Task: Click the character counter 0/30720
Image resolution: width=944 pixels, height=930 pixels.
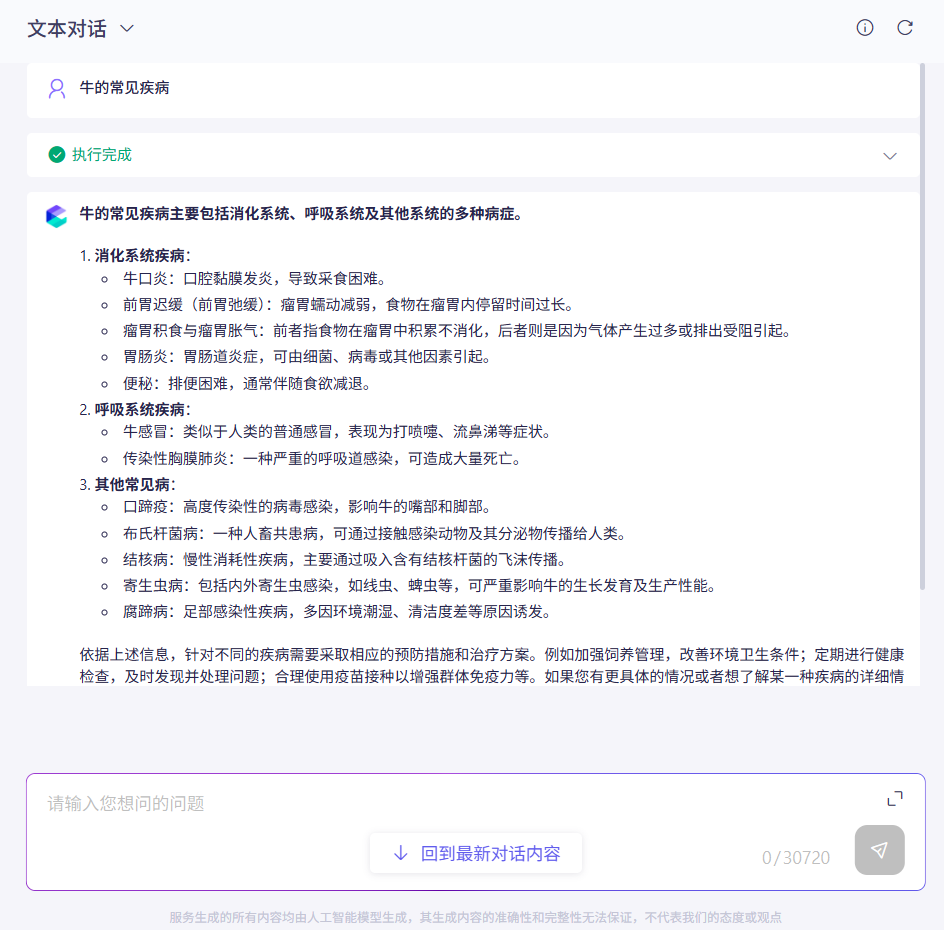Action: coord(796,857)
